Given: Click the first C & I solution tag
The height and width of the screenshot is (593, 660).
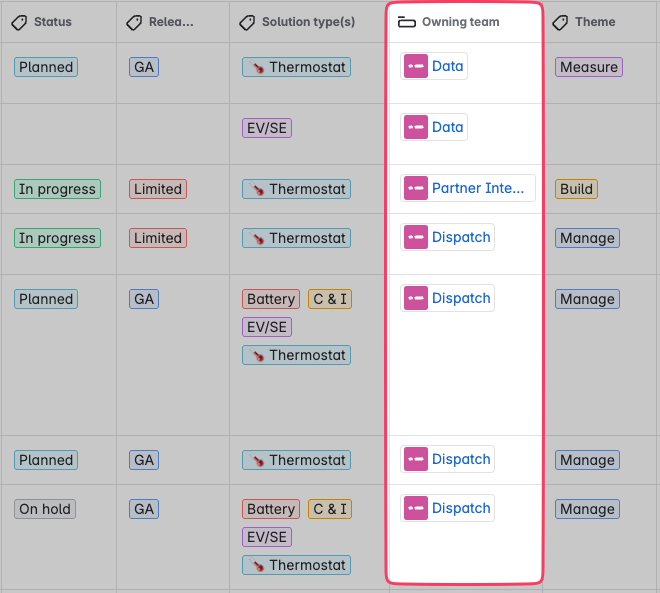Looking at the screenshot, I should 330,299.
